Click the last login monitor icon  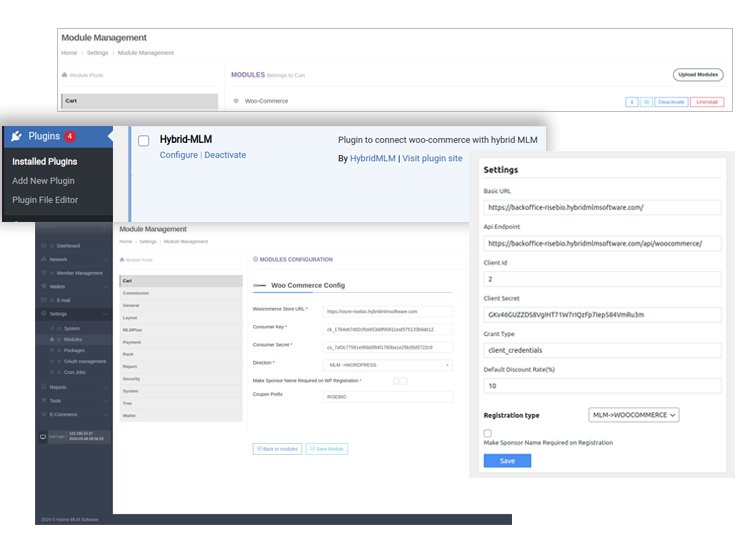tap(43, 437)
